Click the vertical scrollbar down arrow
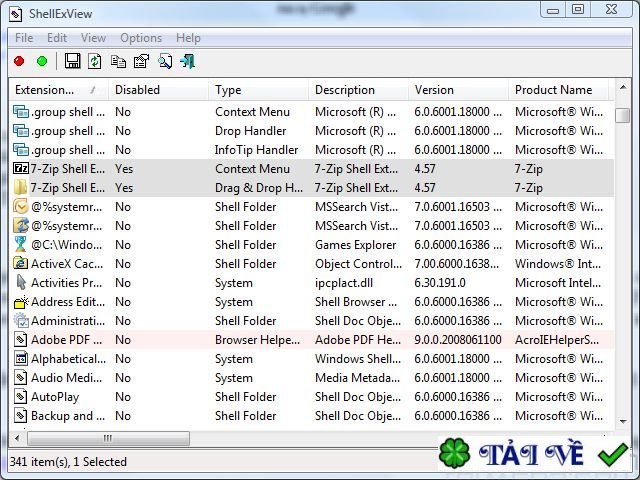The image size is (640, 480). click(622, 420)
